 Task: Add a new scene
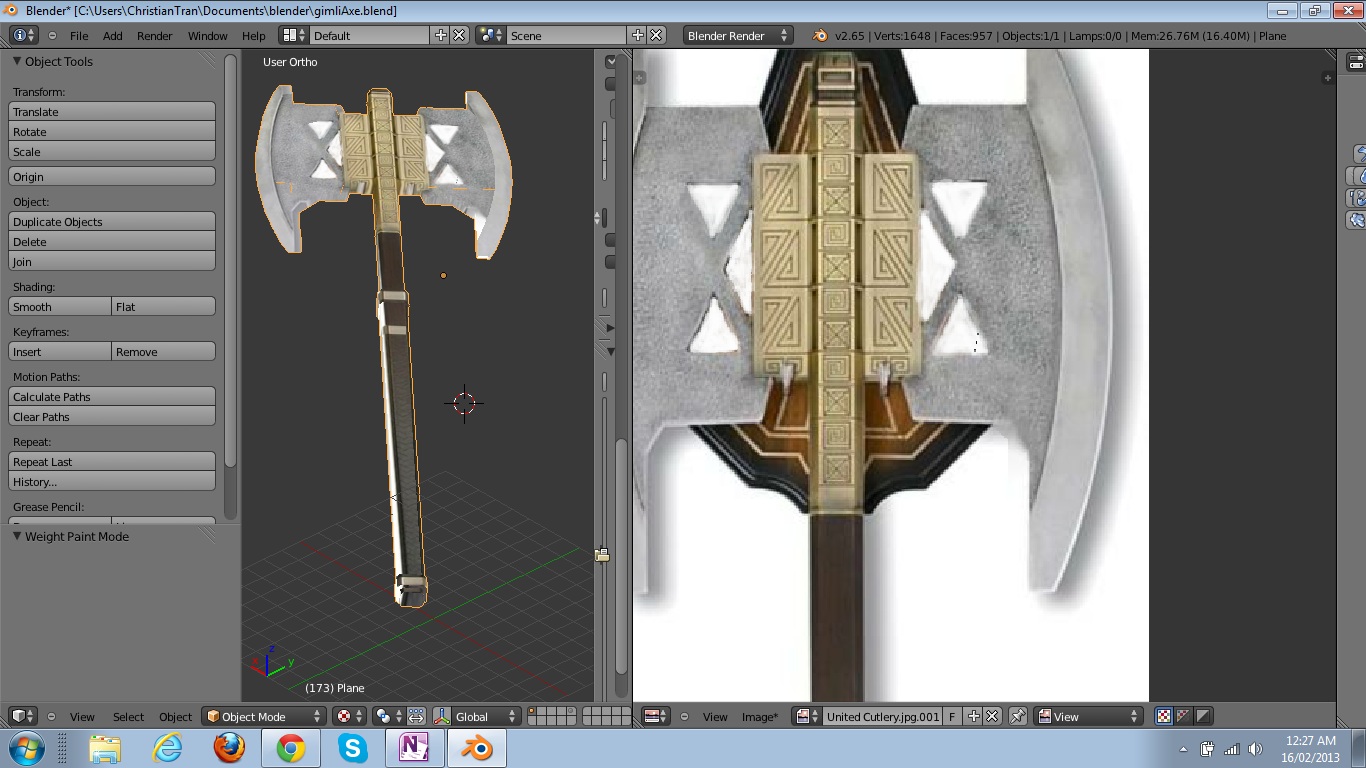click(637, 35)
